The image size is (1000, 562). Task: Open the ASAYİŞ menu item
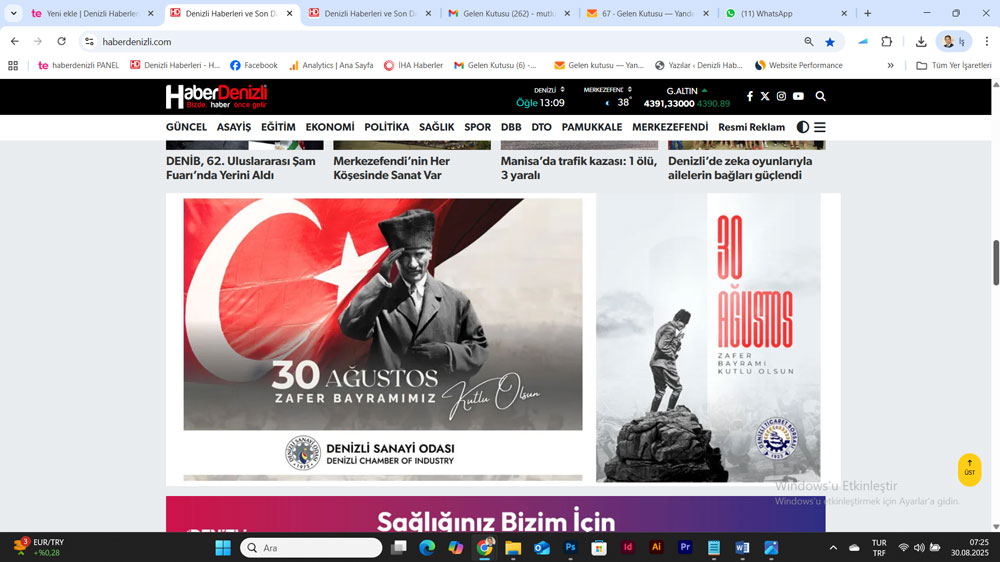(x=234, y=127)
